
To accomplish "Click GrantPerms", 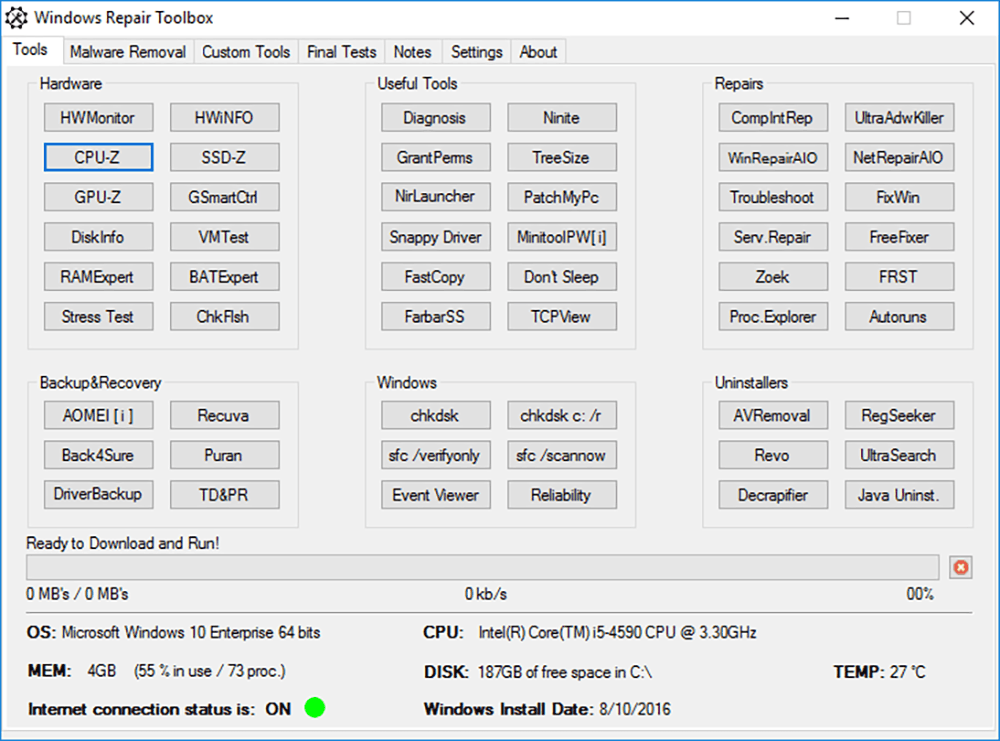I will pyautogui.click(x=436, y=157).
